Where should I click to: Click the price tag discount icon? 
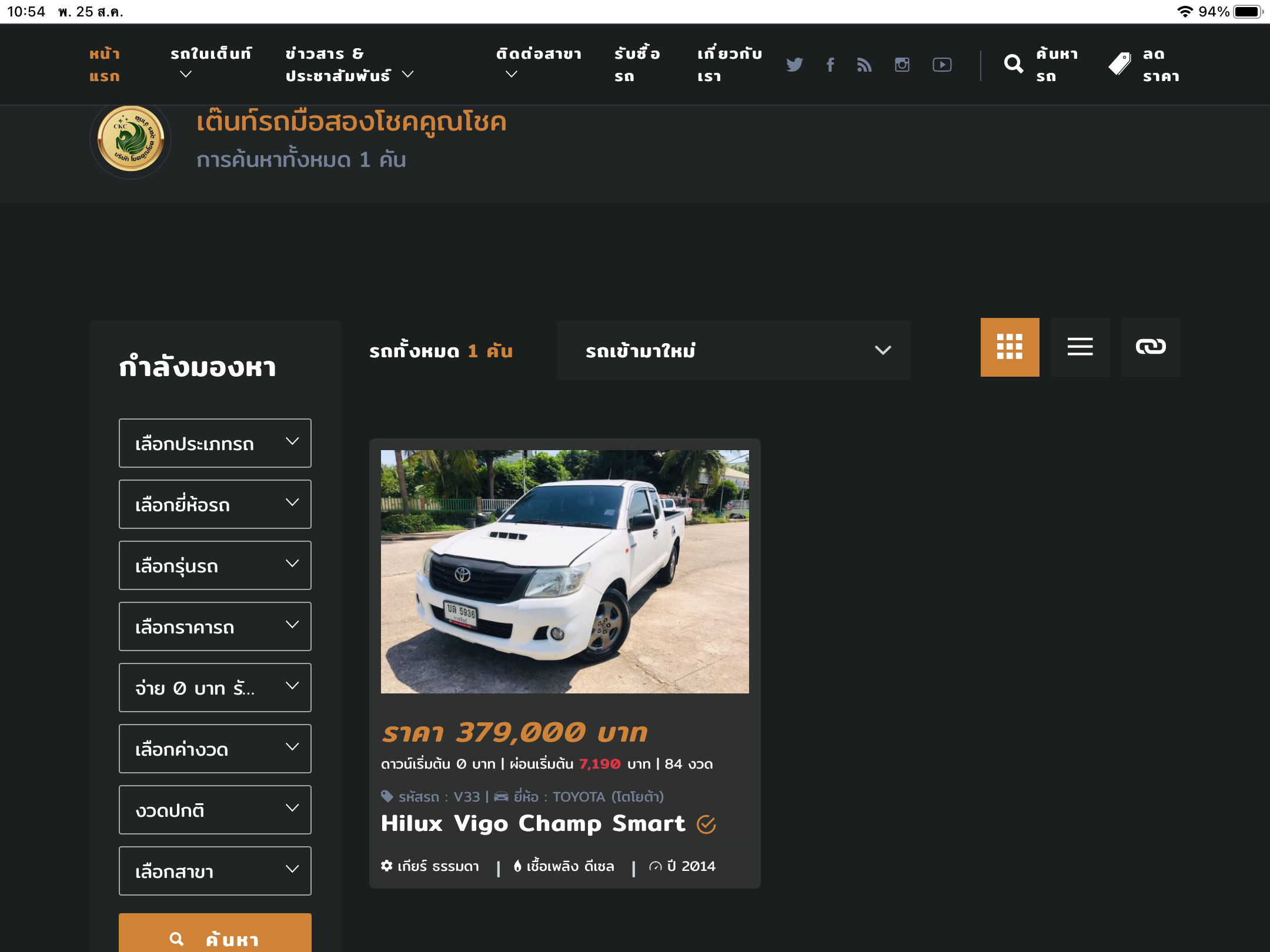tap(1119, 64)
